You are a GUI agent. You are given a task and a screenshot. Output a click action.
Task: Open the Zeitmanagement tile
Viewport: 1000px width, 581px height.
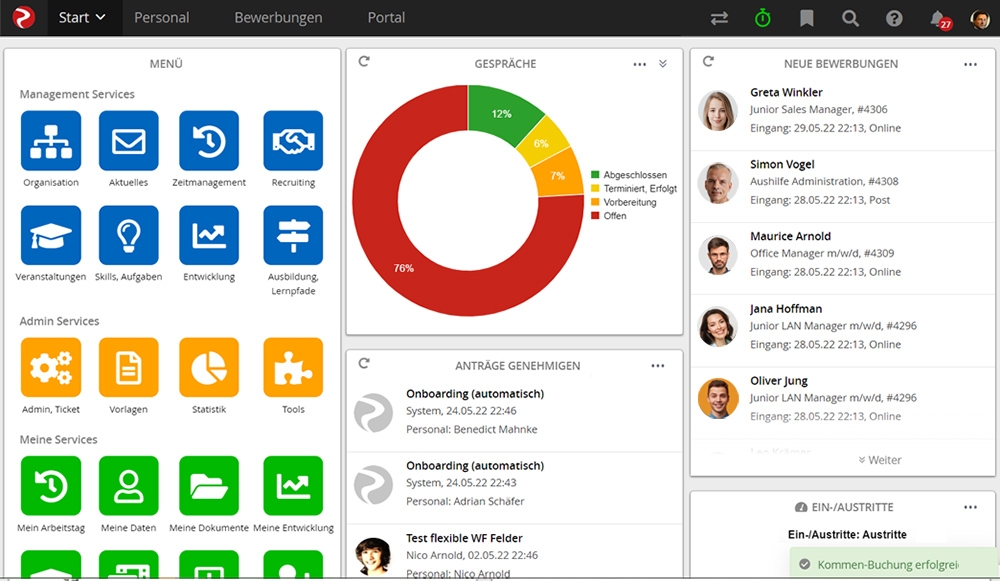tap(209, 140)
